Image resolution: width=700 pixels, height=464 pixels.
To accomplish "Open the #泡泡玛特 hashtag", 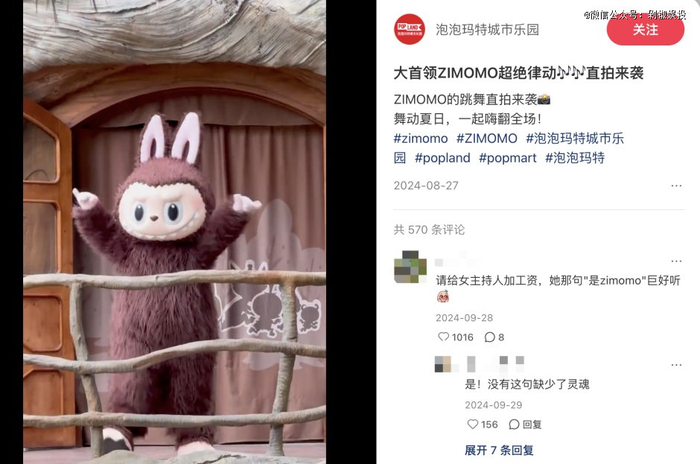I will point(575,158).
